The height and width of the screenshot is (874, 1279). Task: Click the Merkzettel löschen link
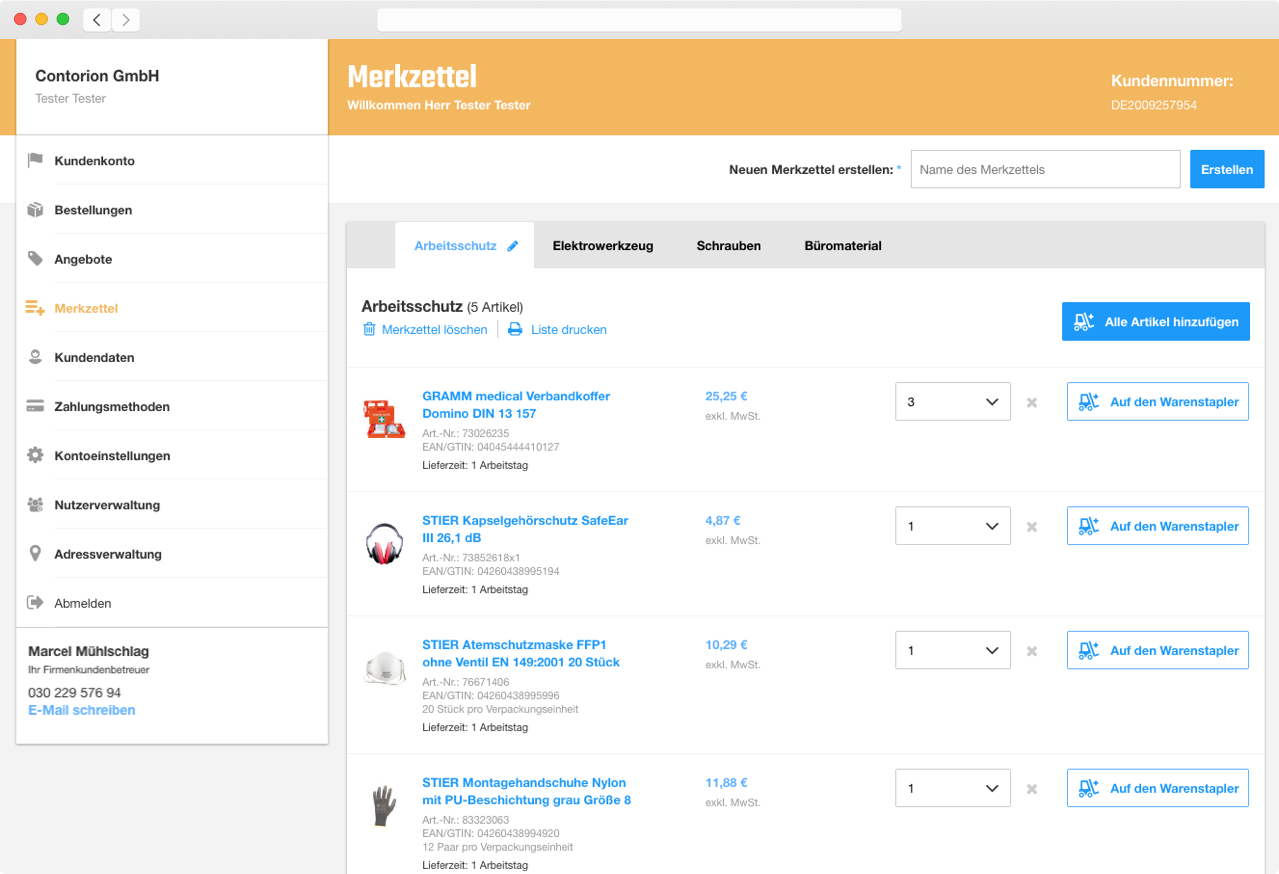[435, 329]
